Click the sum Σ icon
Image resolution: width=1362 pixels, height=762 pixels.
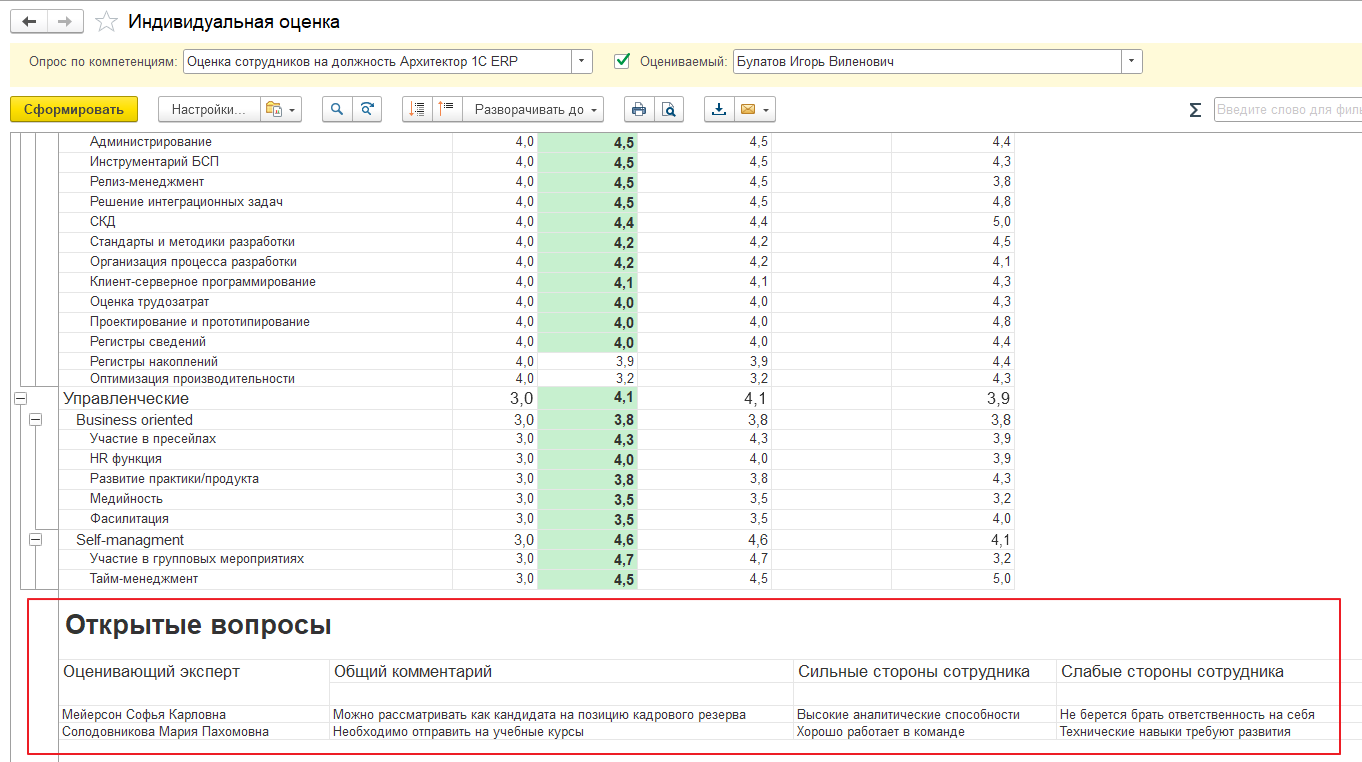click(x=1195, y=110)
